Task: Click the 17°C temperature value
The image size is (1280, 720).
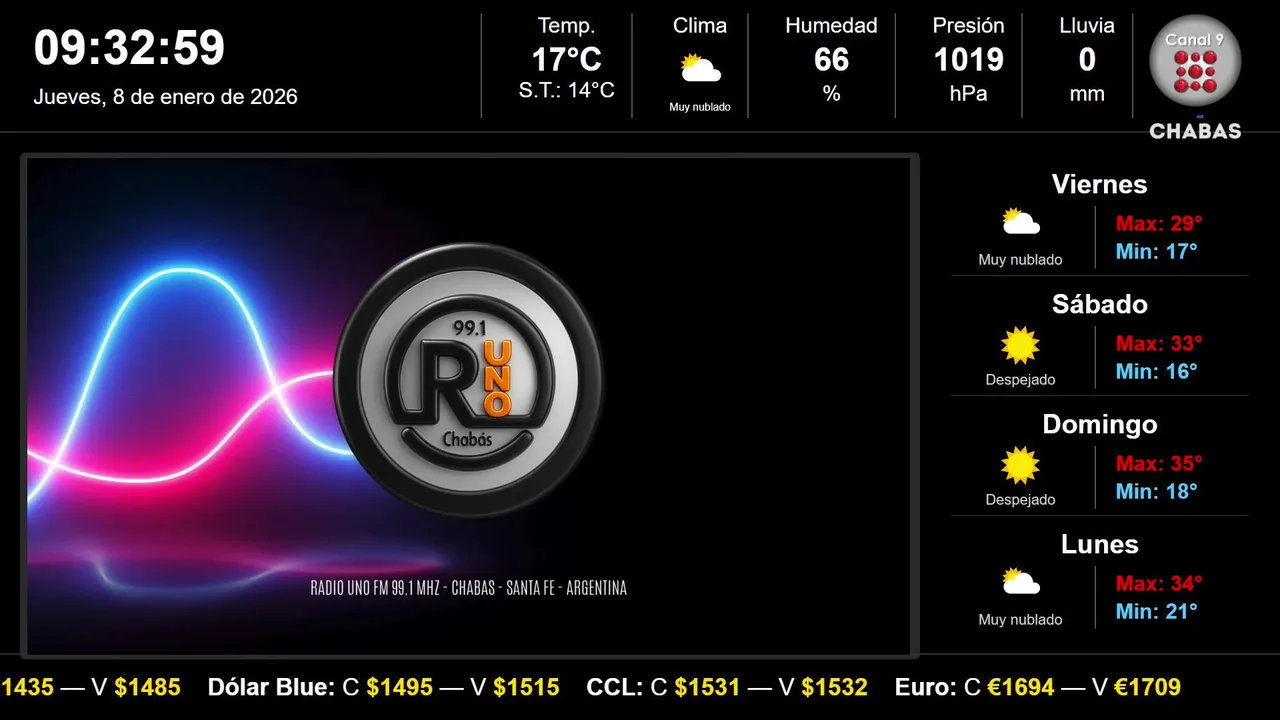Action: pyautogui.click(x=566, y=60)
